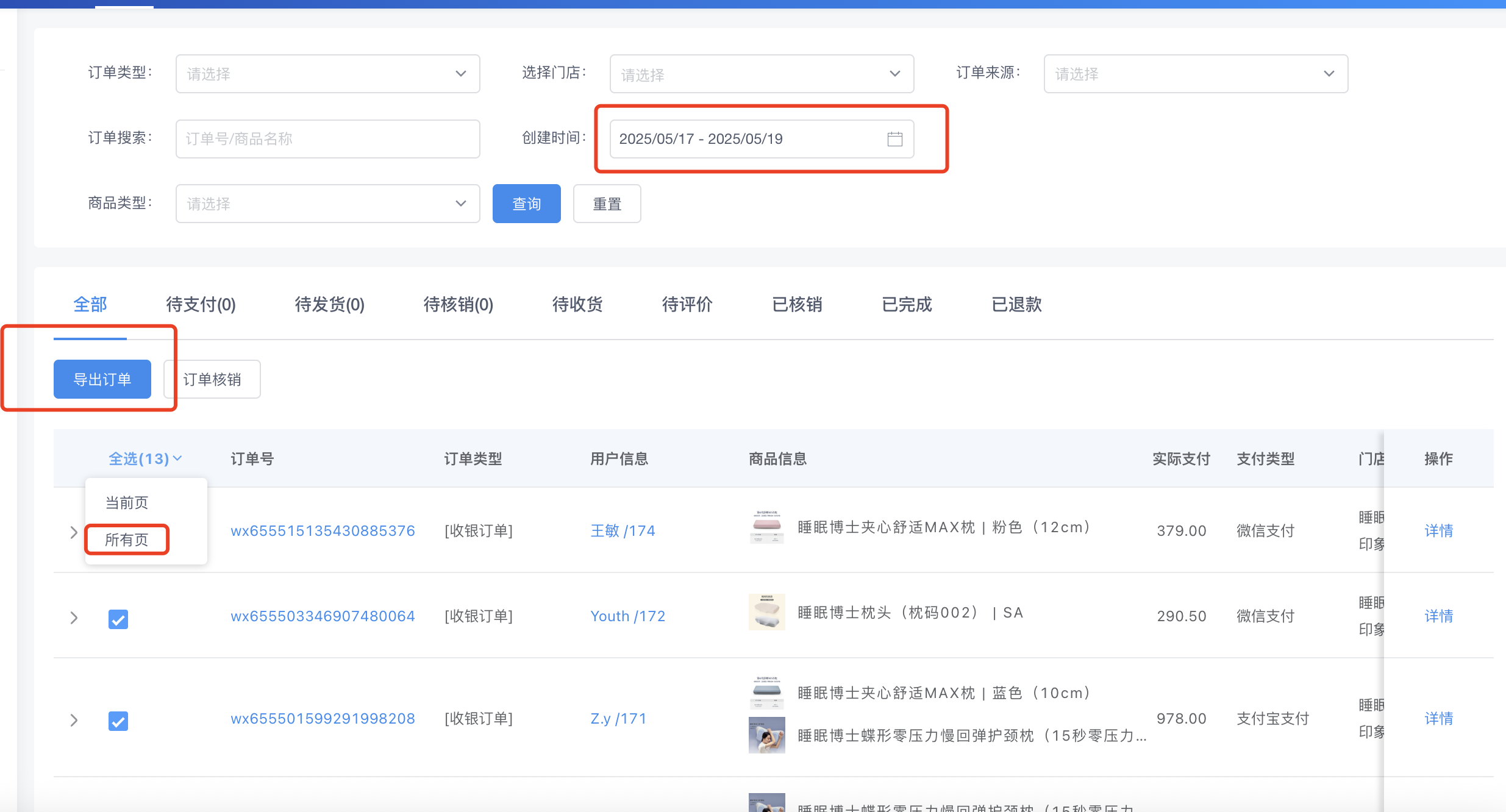Open user link Z.y /171
This screenshot has height=812, width=1506.
[618, 719]
